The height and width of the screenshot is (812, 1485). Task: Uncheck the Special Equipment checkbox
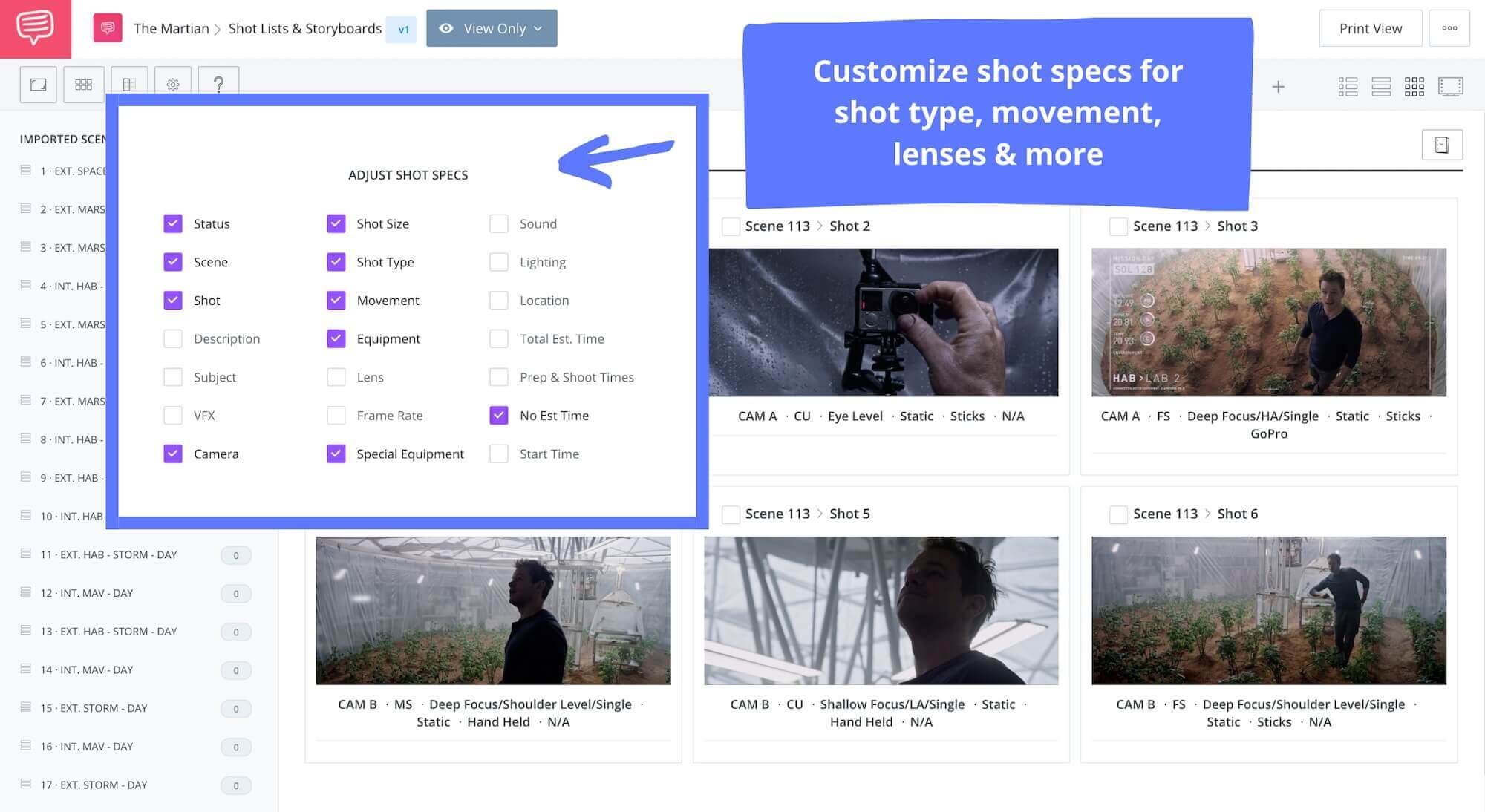click(x=336, y=454)
